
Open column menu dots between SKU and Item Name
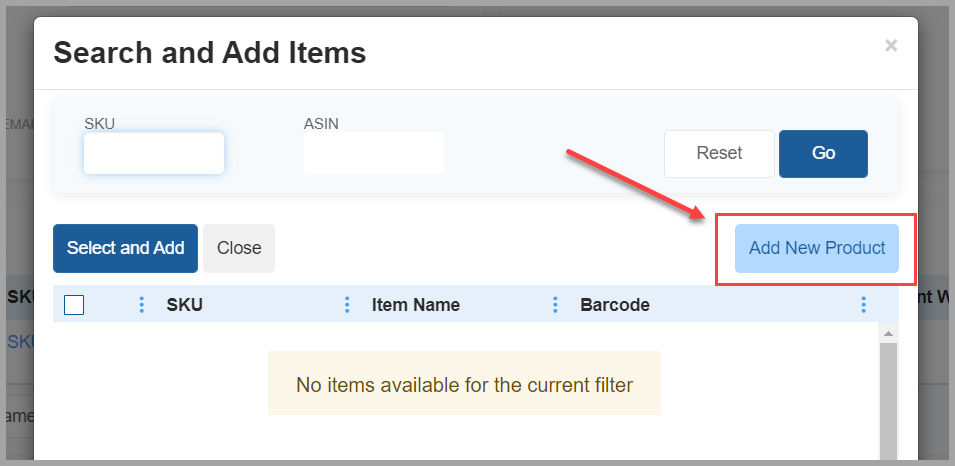coord(347,305)
